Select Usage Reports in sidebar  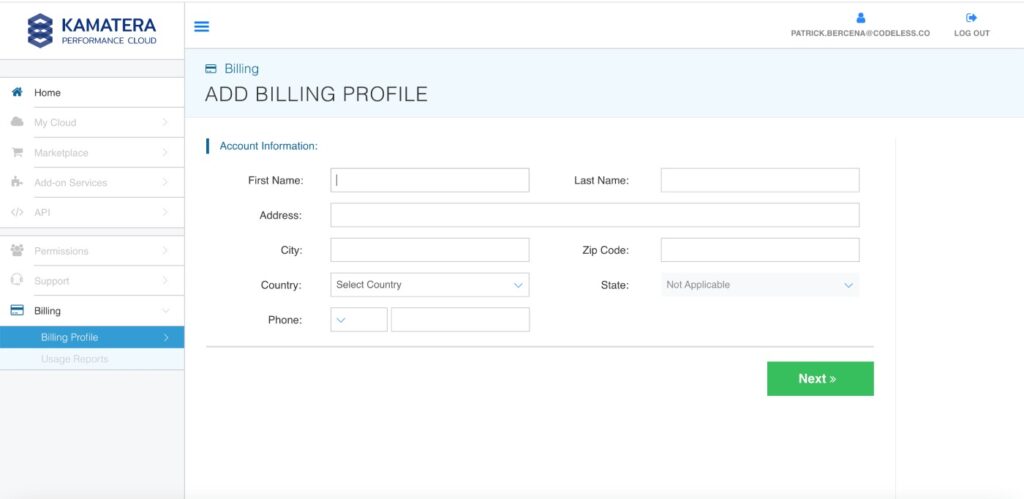coord(74,359)
